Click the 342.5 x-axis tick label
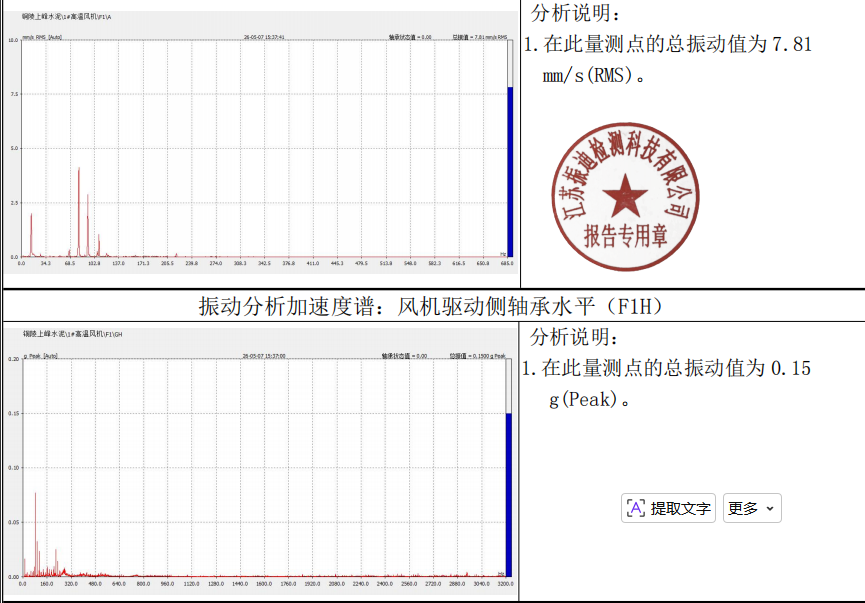 [x=264, y=263]
